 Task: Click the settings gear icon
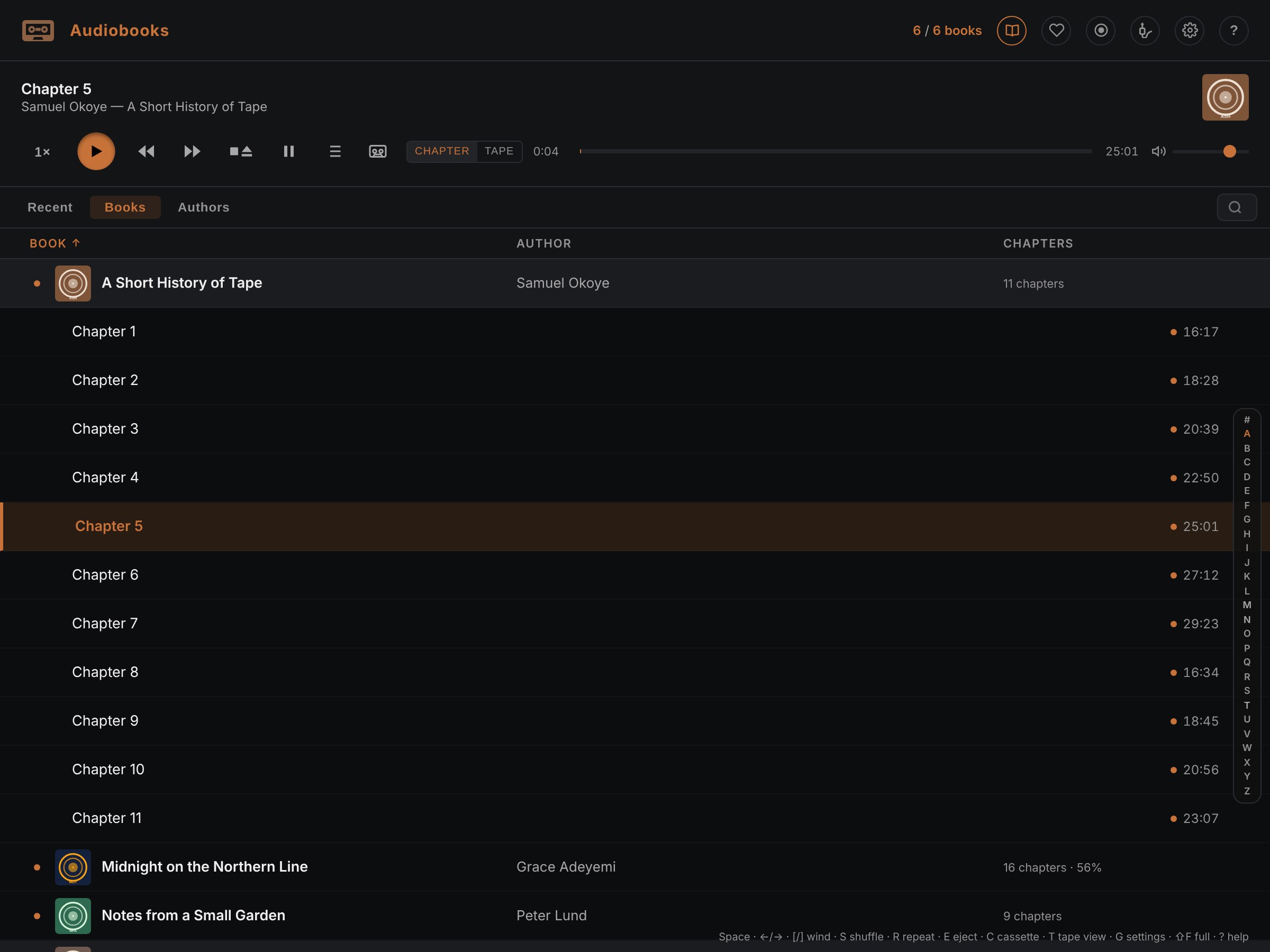point(1190,31)
